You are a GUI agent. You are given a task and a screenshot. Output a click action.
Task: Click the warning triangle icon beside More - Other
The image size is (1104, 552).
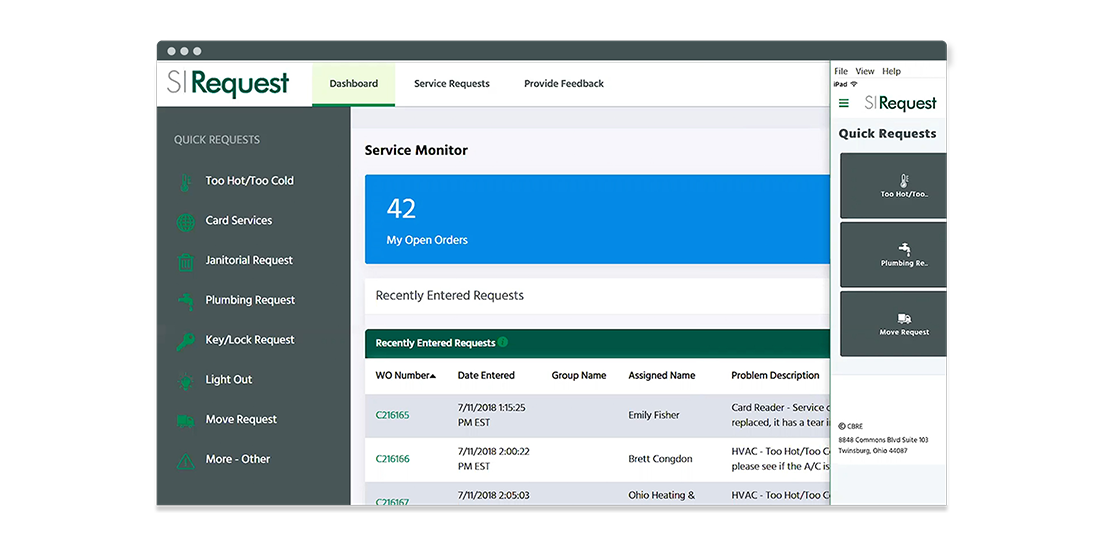coord(185,461)
